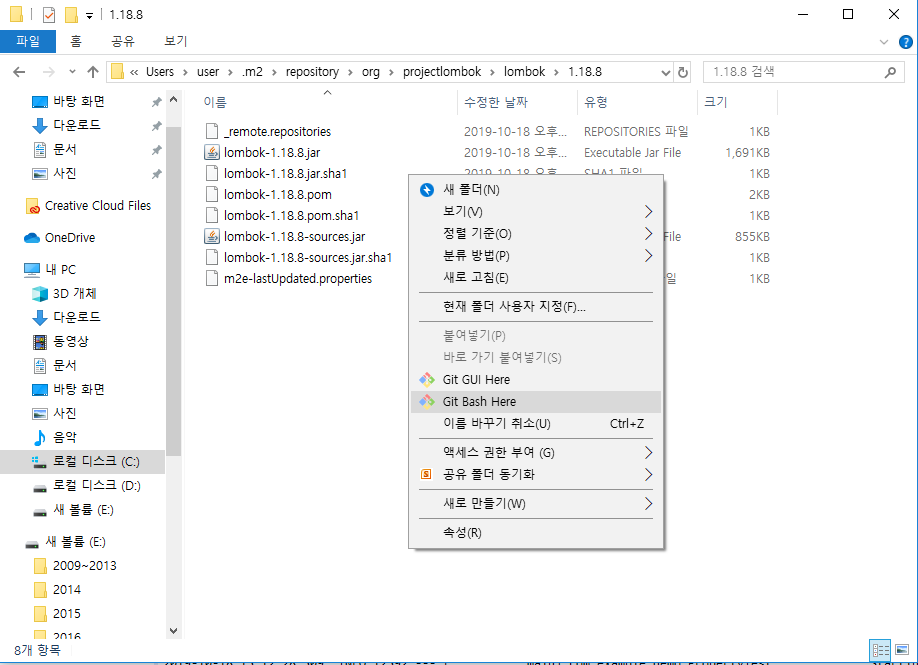Image resolution: width=918 pixels, height=665 pixels.
Task: Open the 2014 folder in tree
Action: (67, 590)
